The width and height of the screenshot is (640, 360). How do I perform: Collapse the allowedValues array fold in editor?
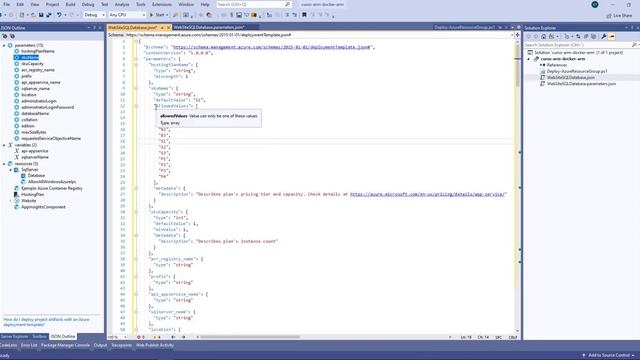point(136,106)
